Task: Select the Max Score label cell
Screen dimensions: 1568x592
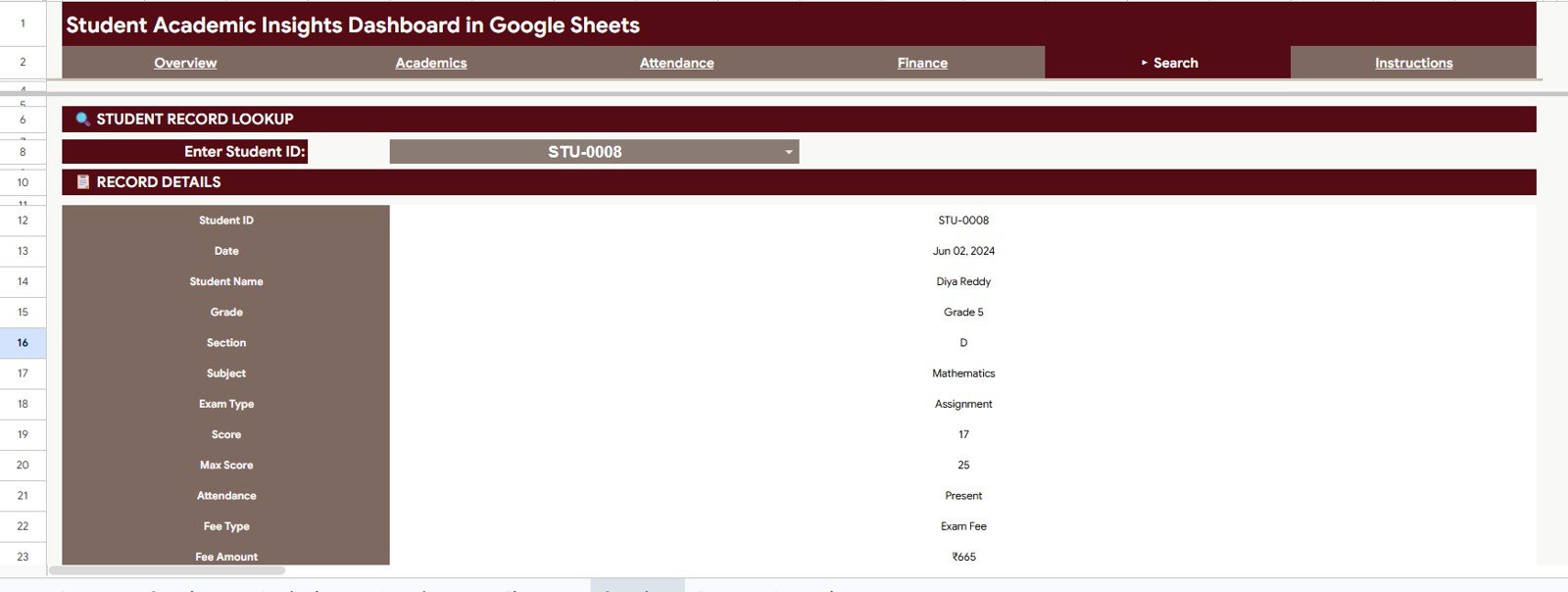Action: pos(226,465)
